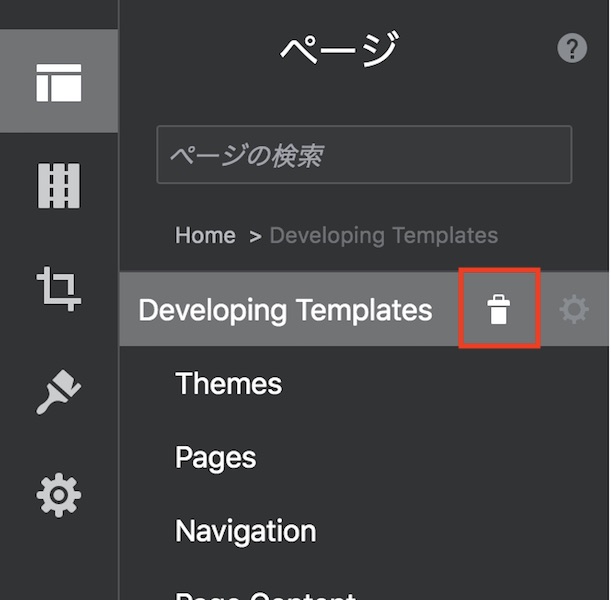611x600 pixels.
Task: Select the partially visible Page Content entry
Action: pos(265,594)
